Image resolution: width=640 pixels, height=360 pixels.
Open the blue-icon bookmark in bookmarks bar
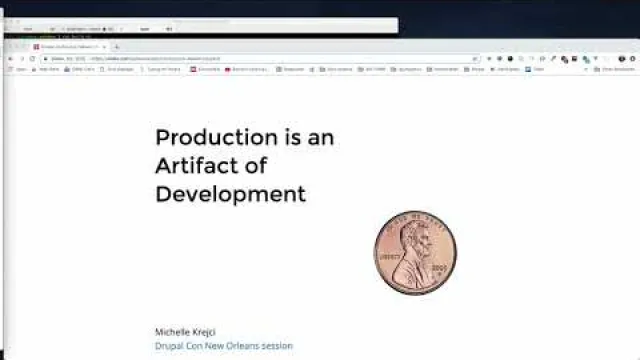click(534, 69)
